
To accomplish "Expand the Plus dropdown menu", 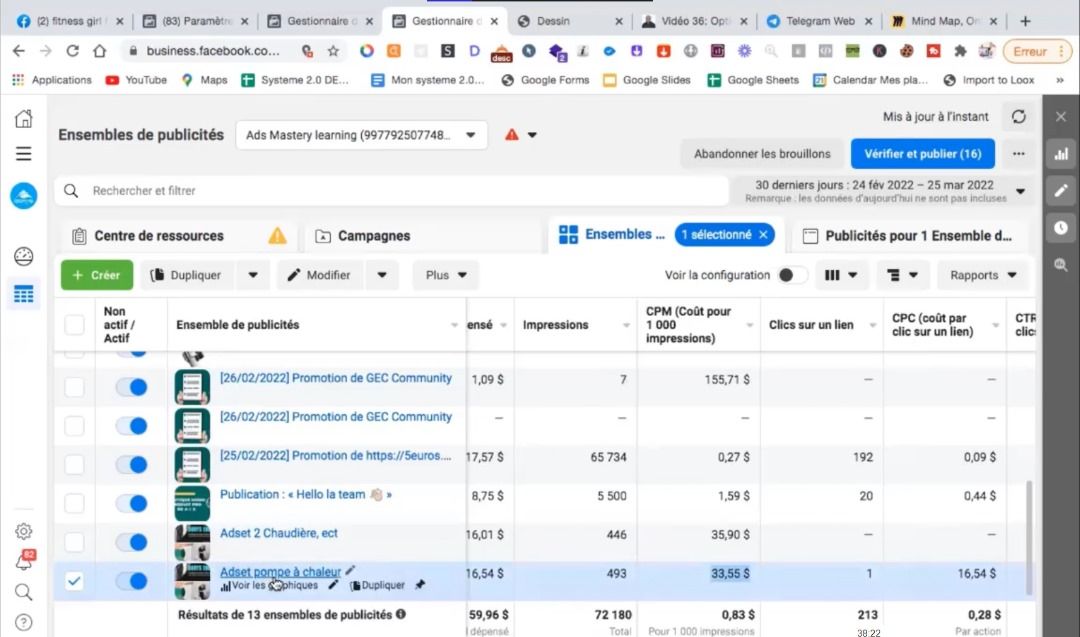I will tap(445, 275).
